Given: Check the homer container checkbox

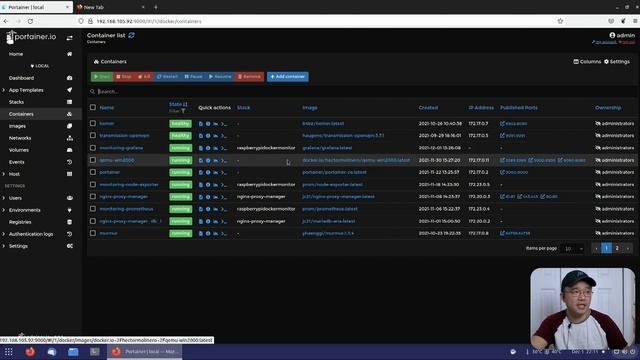Looking at the screenshot, I should pyautogui.click(x=93, y=123).
